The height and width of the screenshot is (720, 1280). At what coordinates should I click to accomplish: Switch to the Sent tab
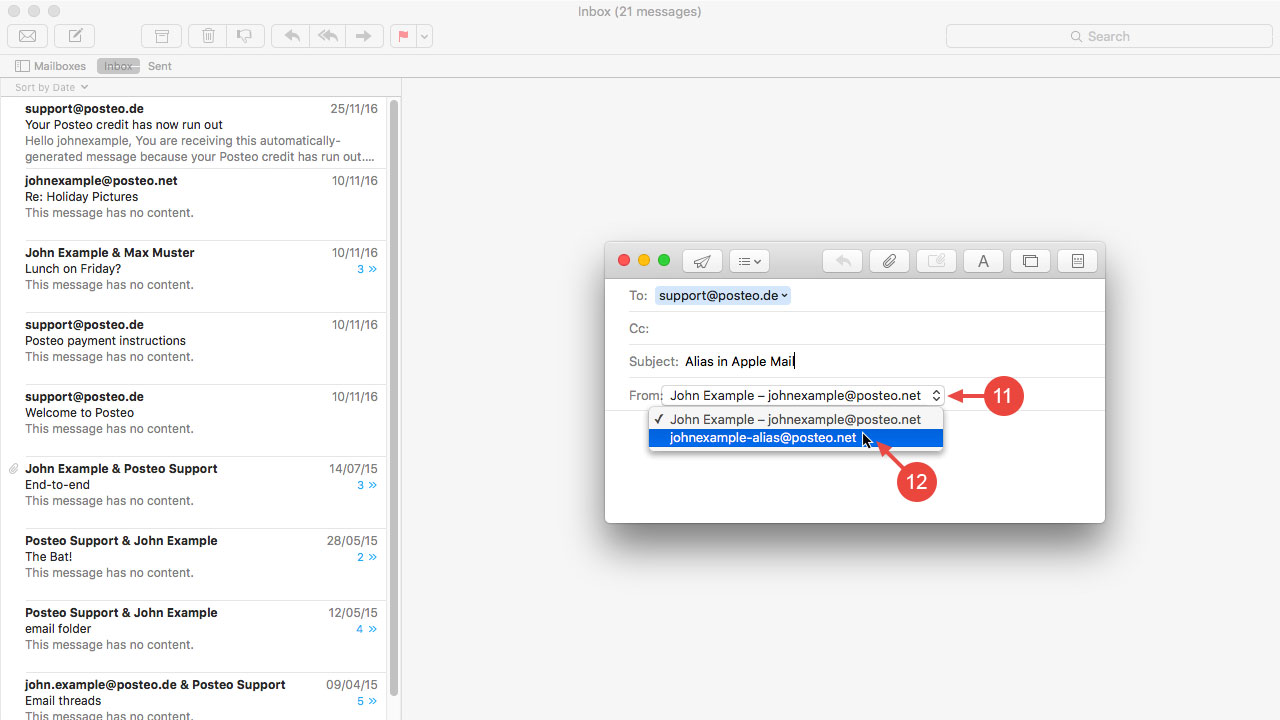(x=159, y=66)
